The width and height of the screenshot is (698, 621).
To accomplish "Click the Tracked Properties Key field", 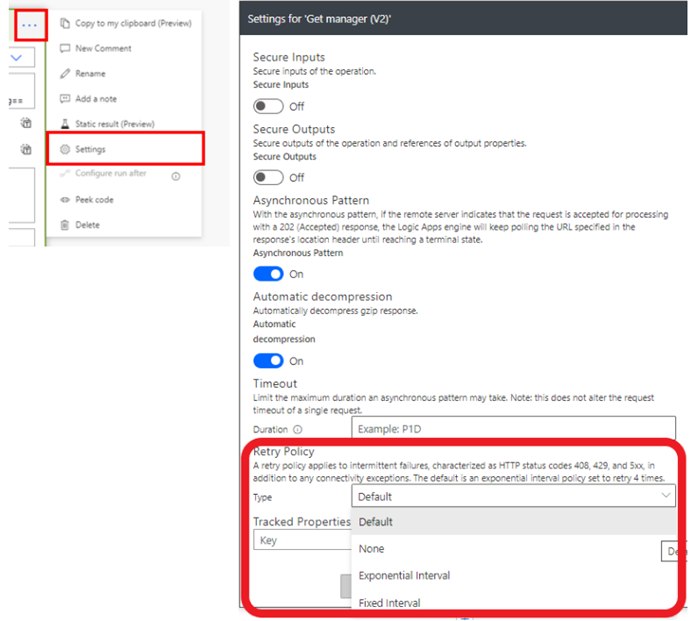I will pos(301,541).
